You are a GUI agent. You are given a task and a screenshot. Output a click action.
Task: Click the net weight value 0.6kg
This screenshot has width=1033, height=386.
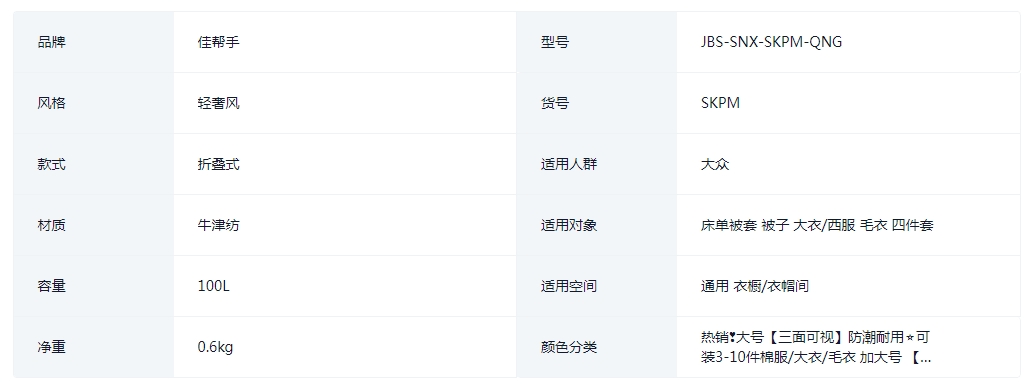click(215, 347)
